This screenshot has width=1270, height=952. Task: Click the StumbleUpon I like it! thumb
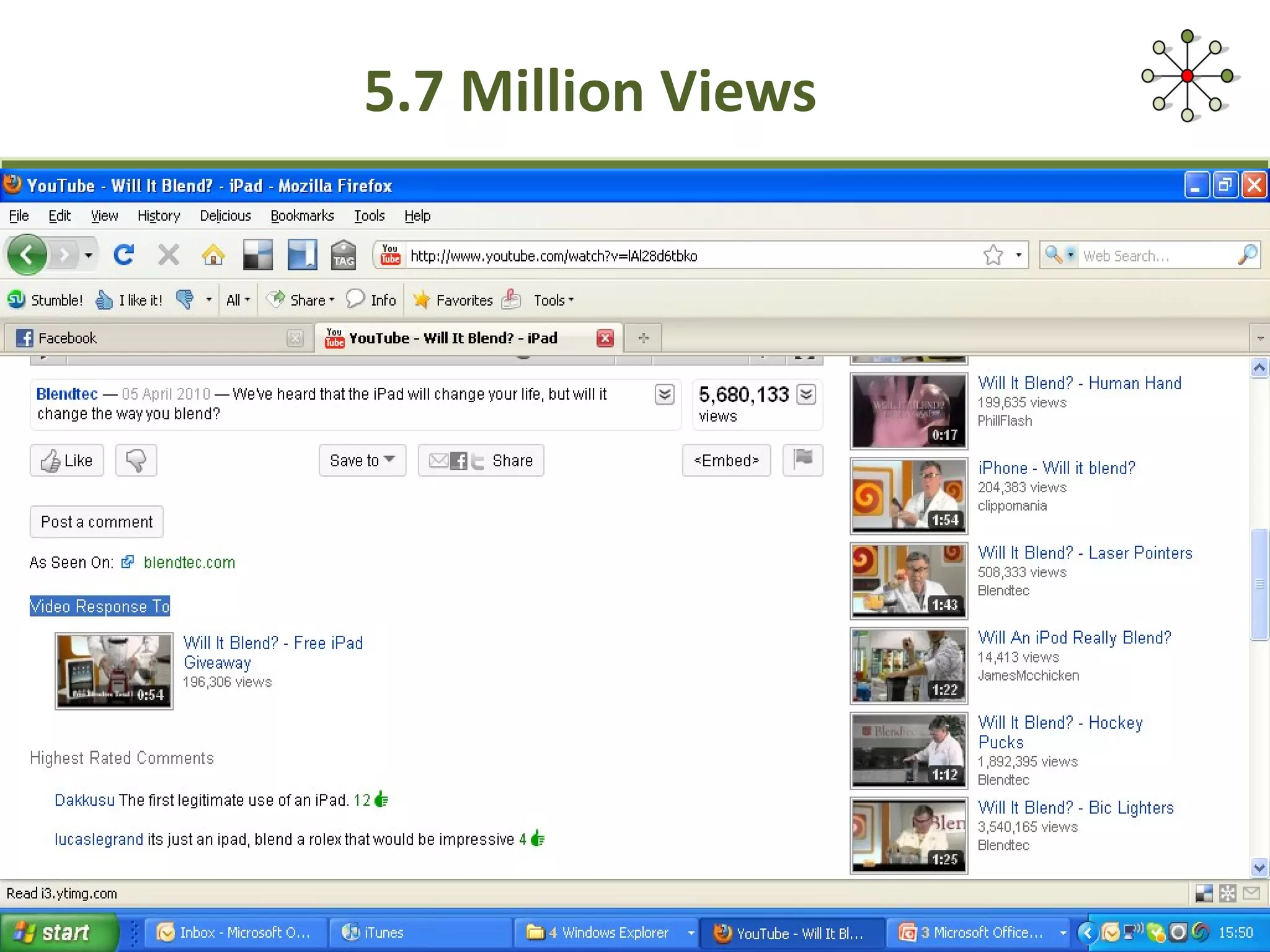(129, 300)
